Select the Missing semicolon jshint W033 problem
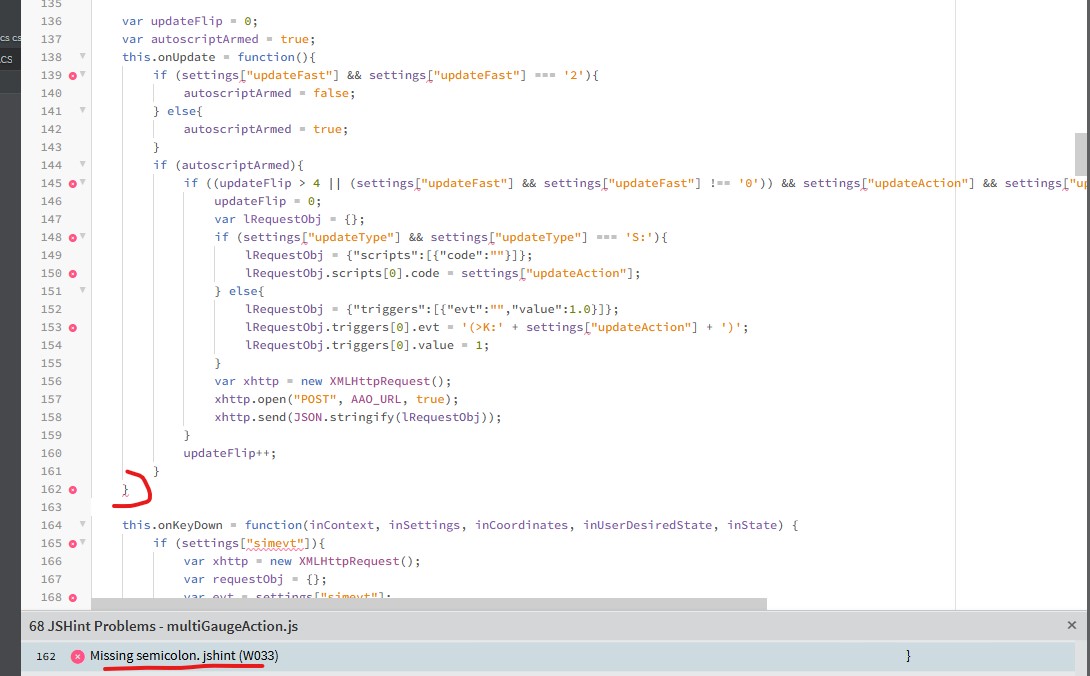 point(548,656)
